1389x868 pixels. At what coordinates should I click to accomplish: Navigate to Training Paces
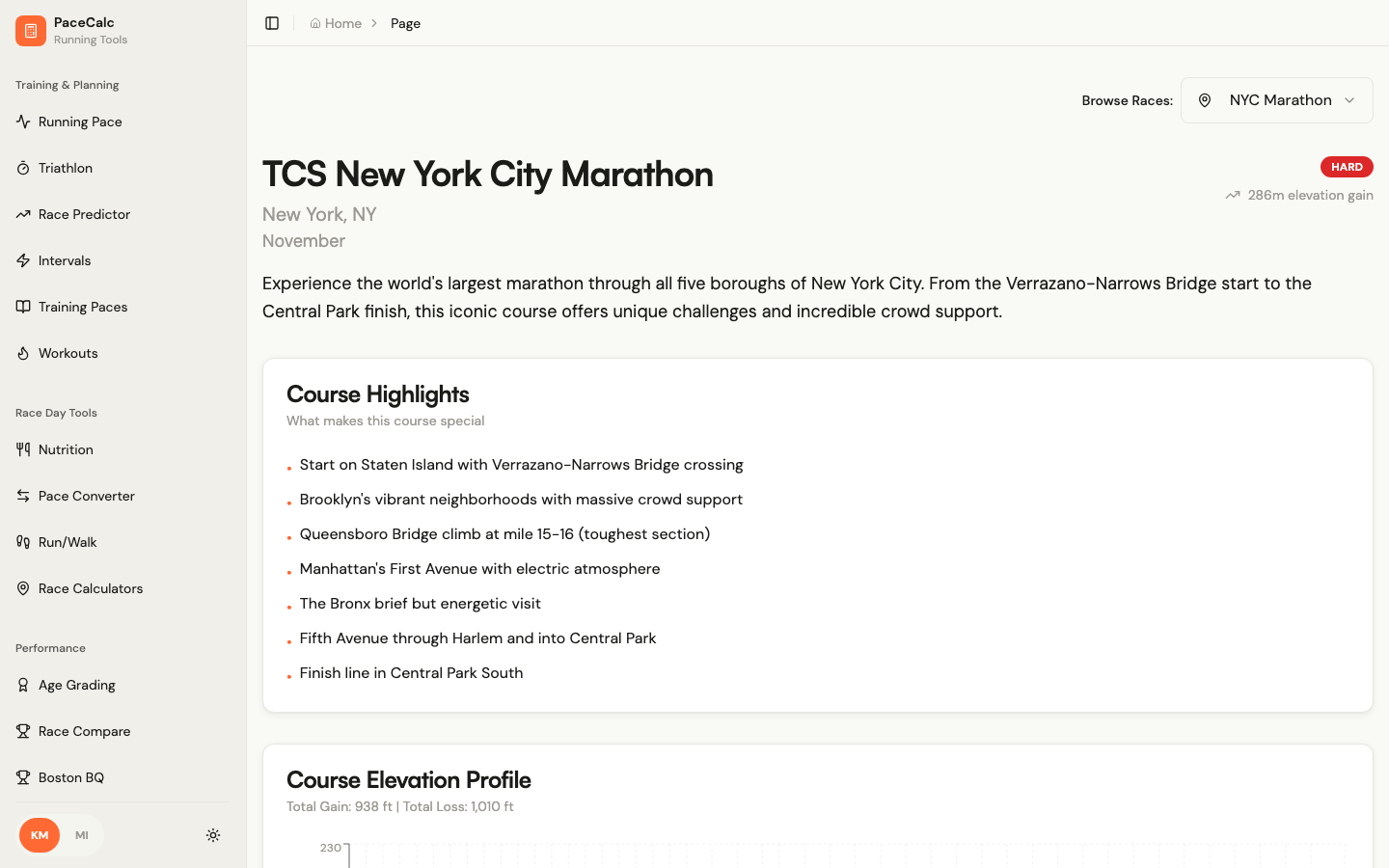[x=123, y=307]
